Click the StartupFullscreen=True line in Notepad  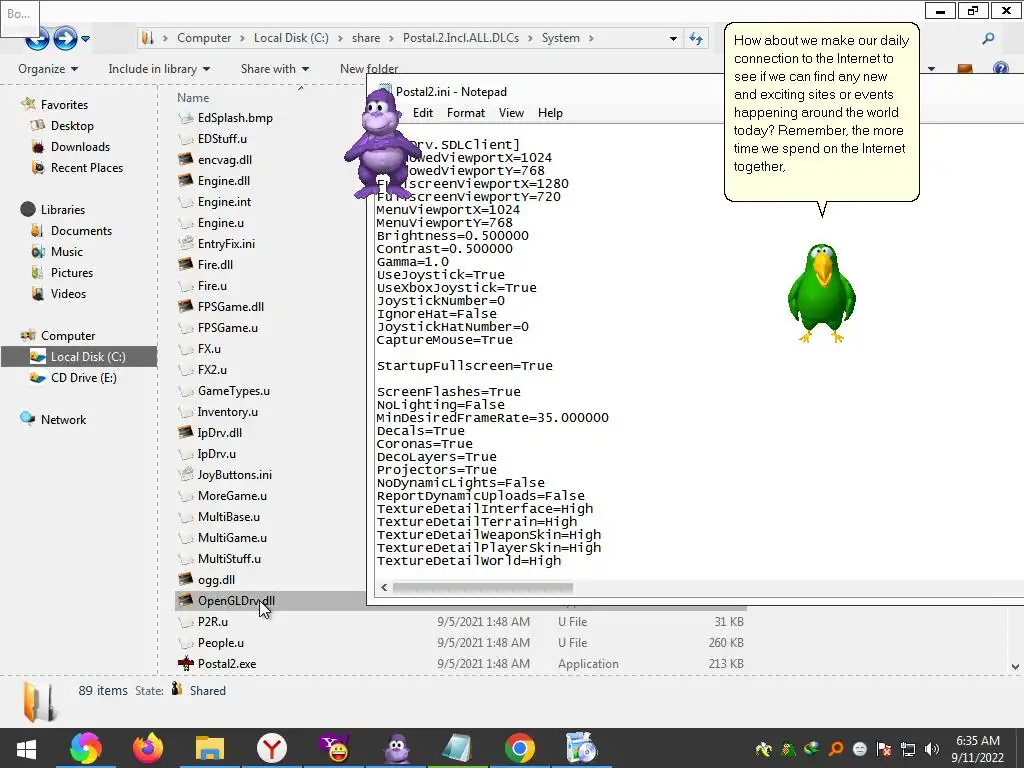(464, 366)
